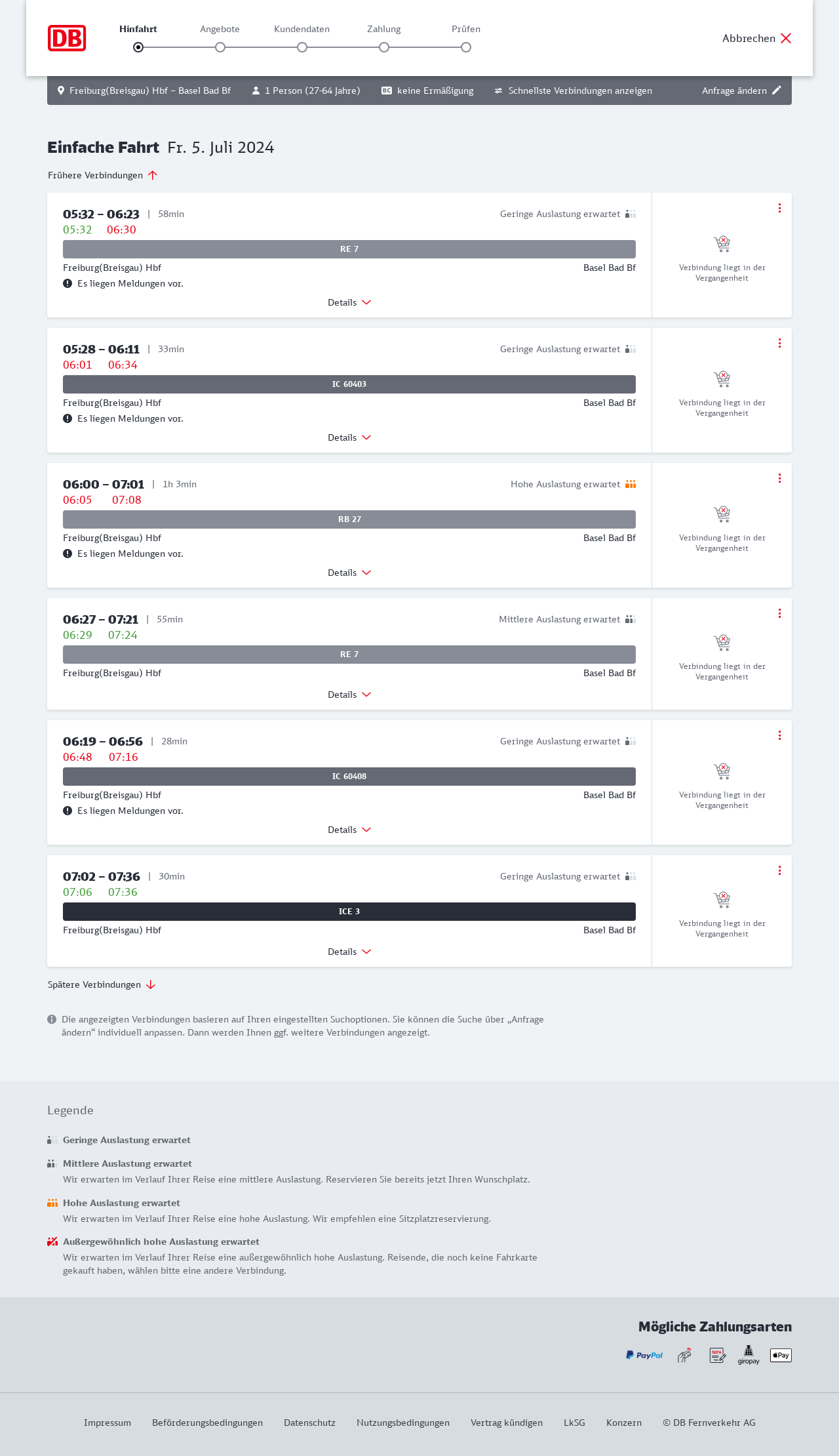The width and height of the screenshot is (839, 1456).
Task: Click the DB logo
Action: tap(67, 38)
